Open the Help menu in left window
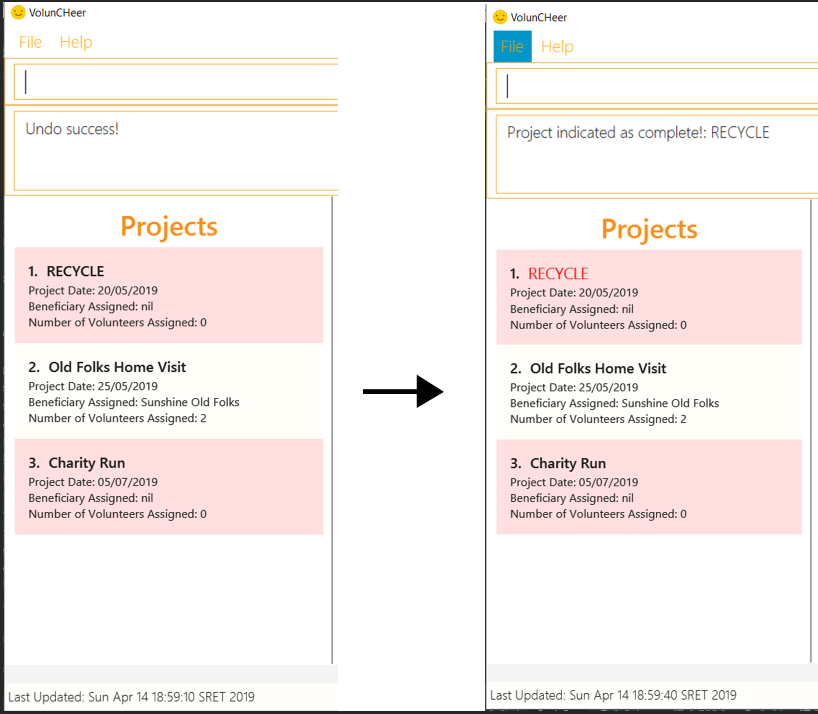 [x=76, y=42]
